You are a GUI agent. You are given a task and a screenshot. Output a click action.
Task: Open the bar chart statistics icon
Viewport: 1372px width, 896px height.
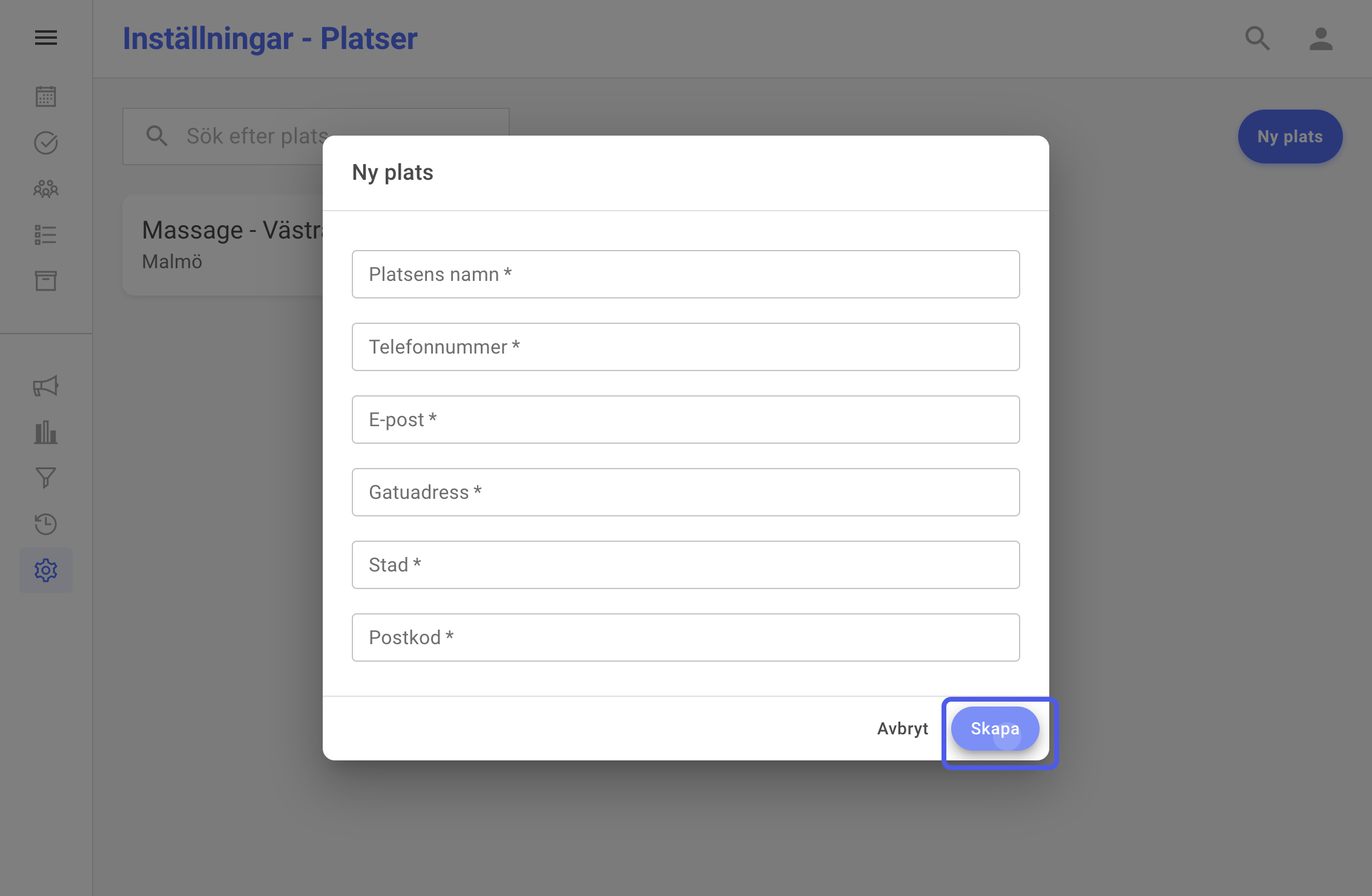[46, 432]
